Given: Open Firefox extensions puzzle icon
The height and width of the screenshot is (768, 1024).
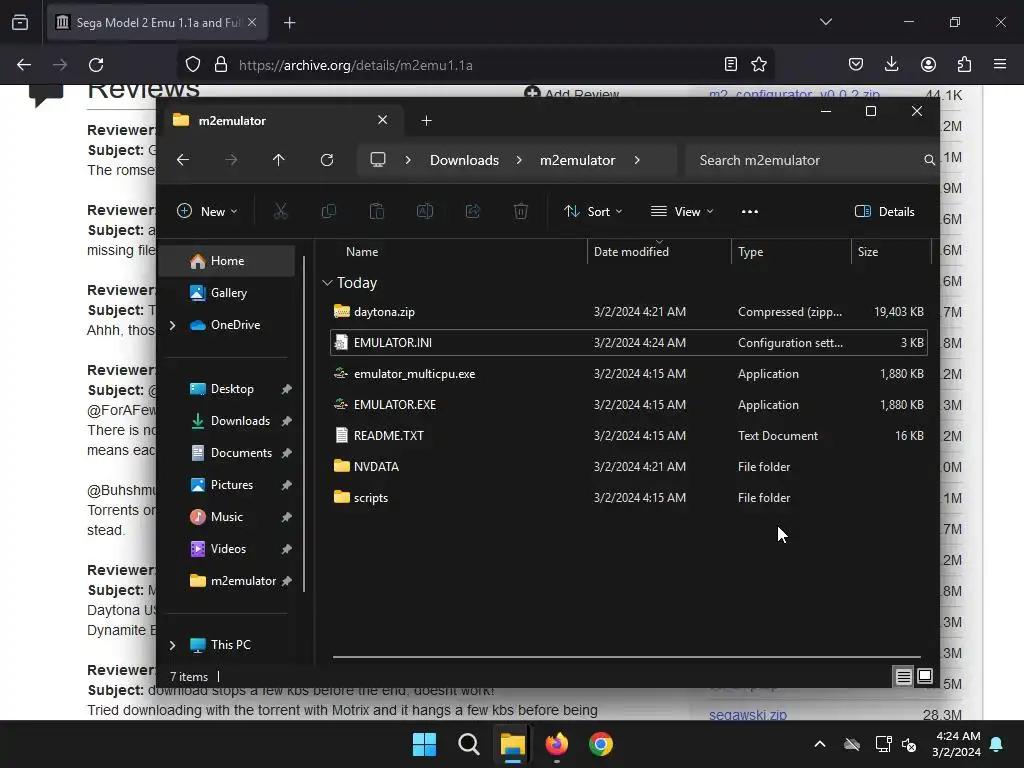Looking at the screenshot, I should pos(964,64).
